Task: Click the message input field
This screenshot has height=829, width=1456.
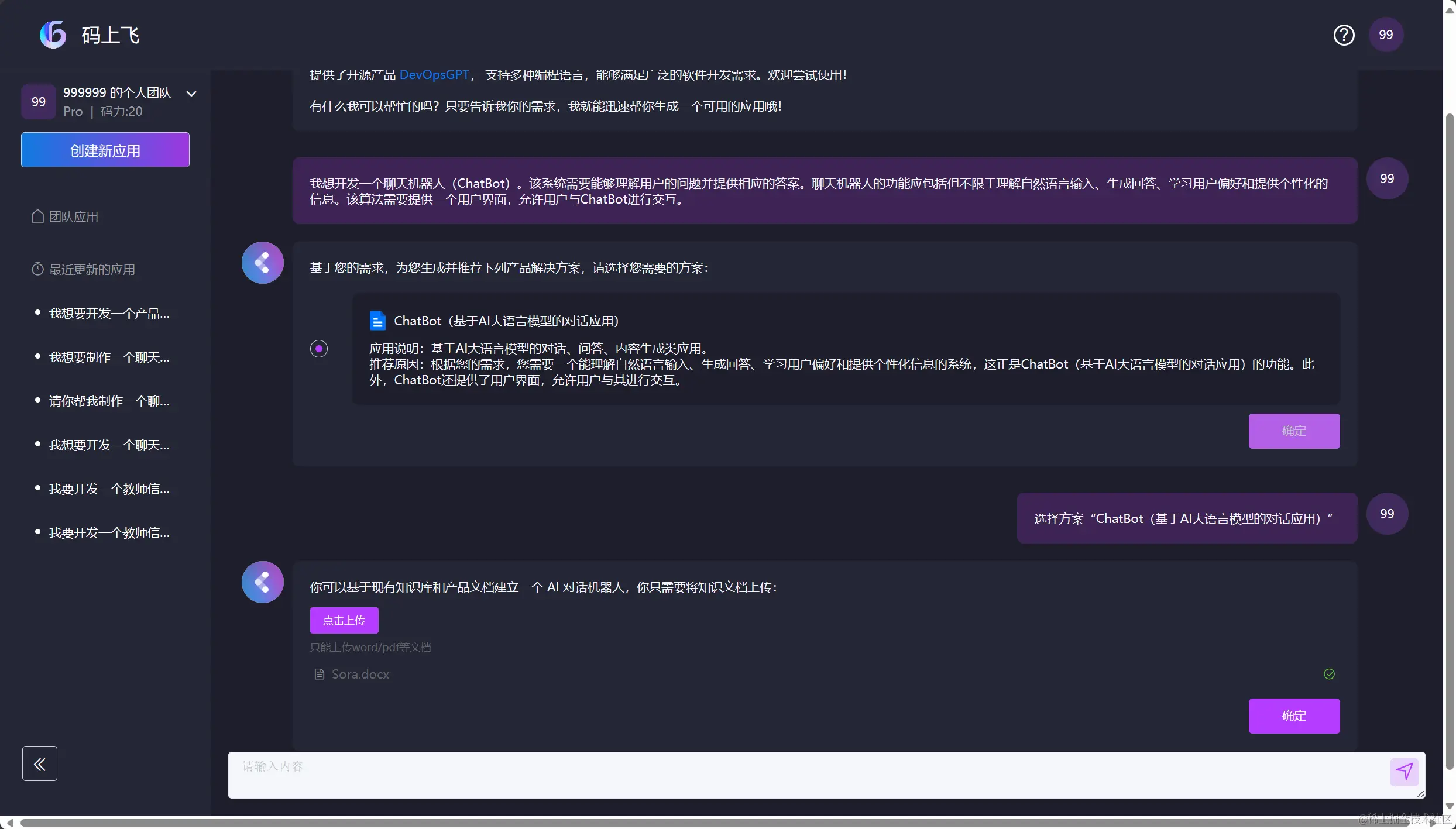Action: click(x=808, y=775)
